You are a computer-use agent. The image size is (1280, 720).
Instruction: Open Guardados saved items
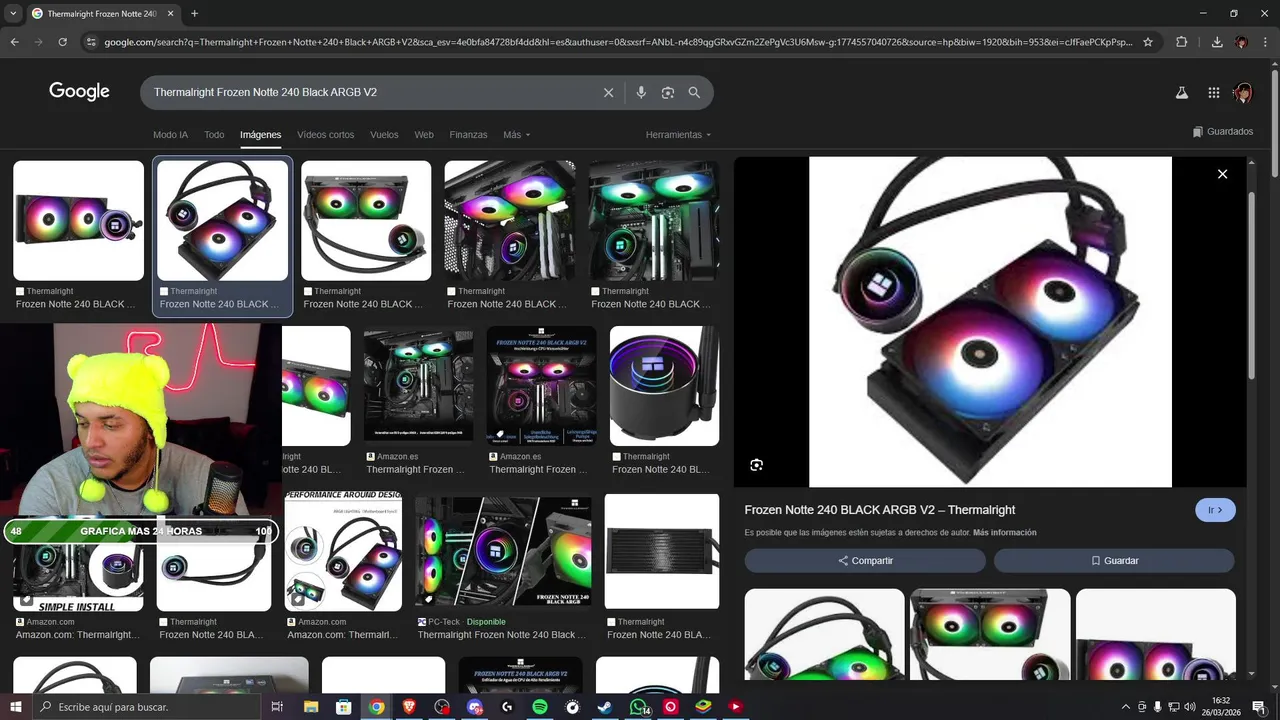[1223, 132]
